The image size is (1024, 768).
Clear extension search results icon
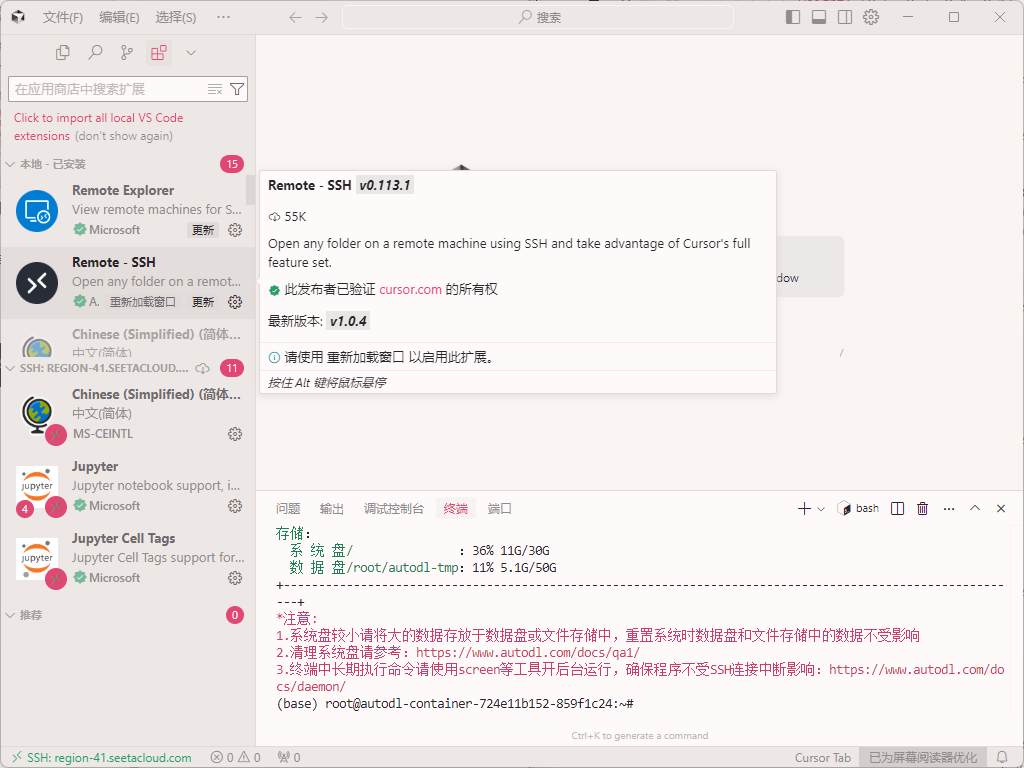pyautogui.click(x=215, y=89)
